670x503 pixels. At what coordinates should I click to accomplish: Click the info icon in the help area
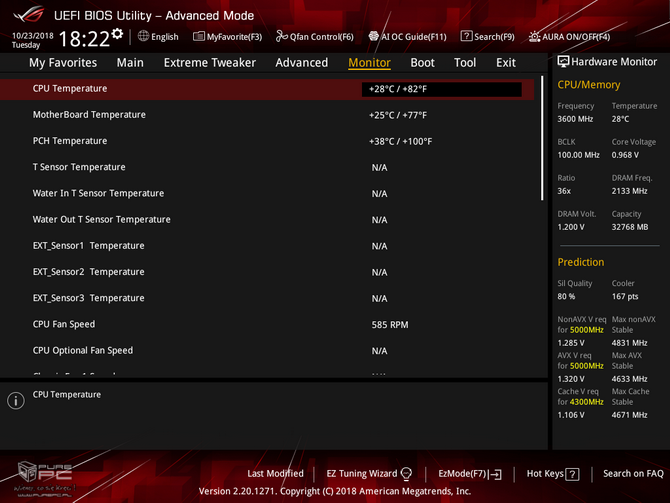16,400
